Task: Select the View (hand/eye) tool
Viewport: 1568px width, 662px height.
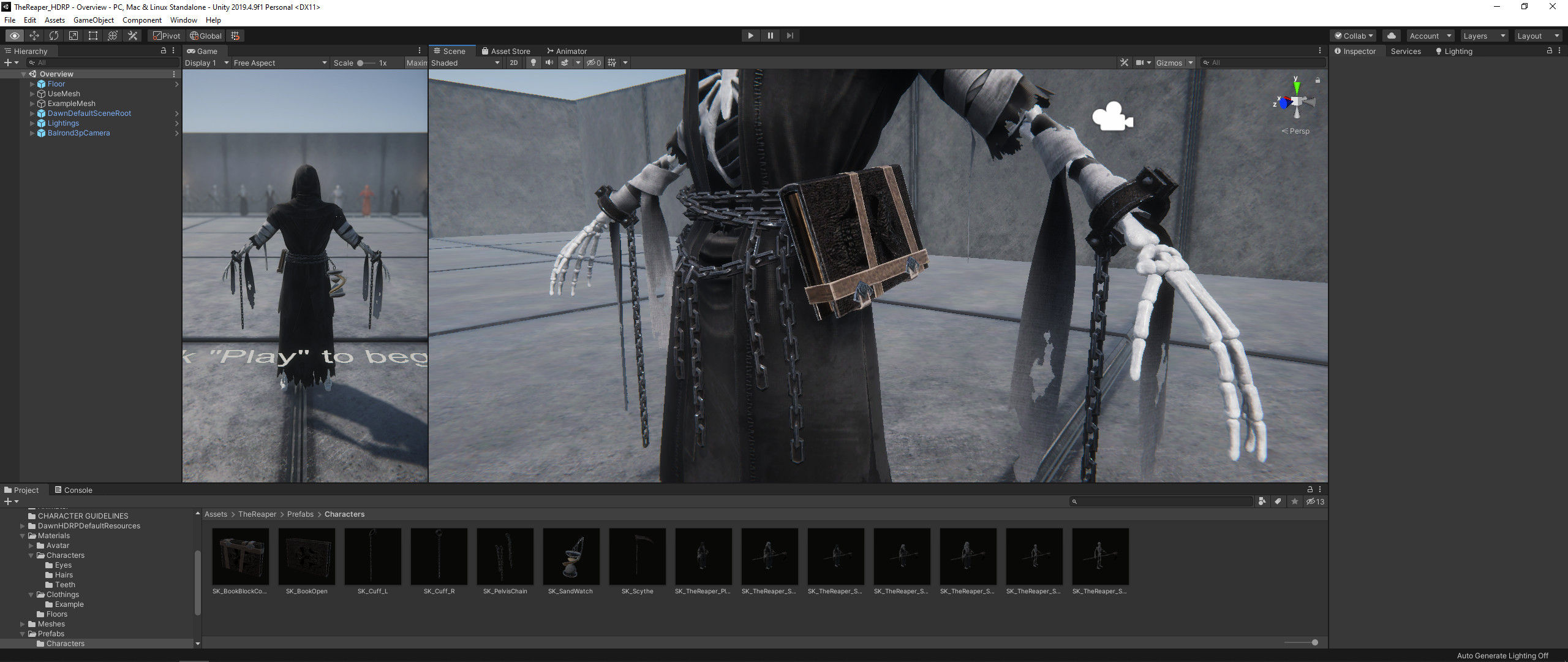Action: point(15,36)
